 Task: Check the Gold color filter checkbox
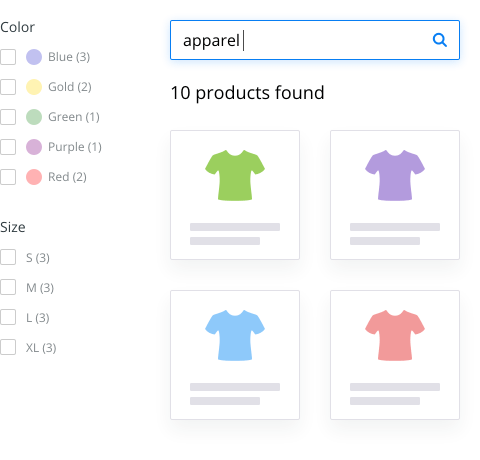[x=8, y=87]
